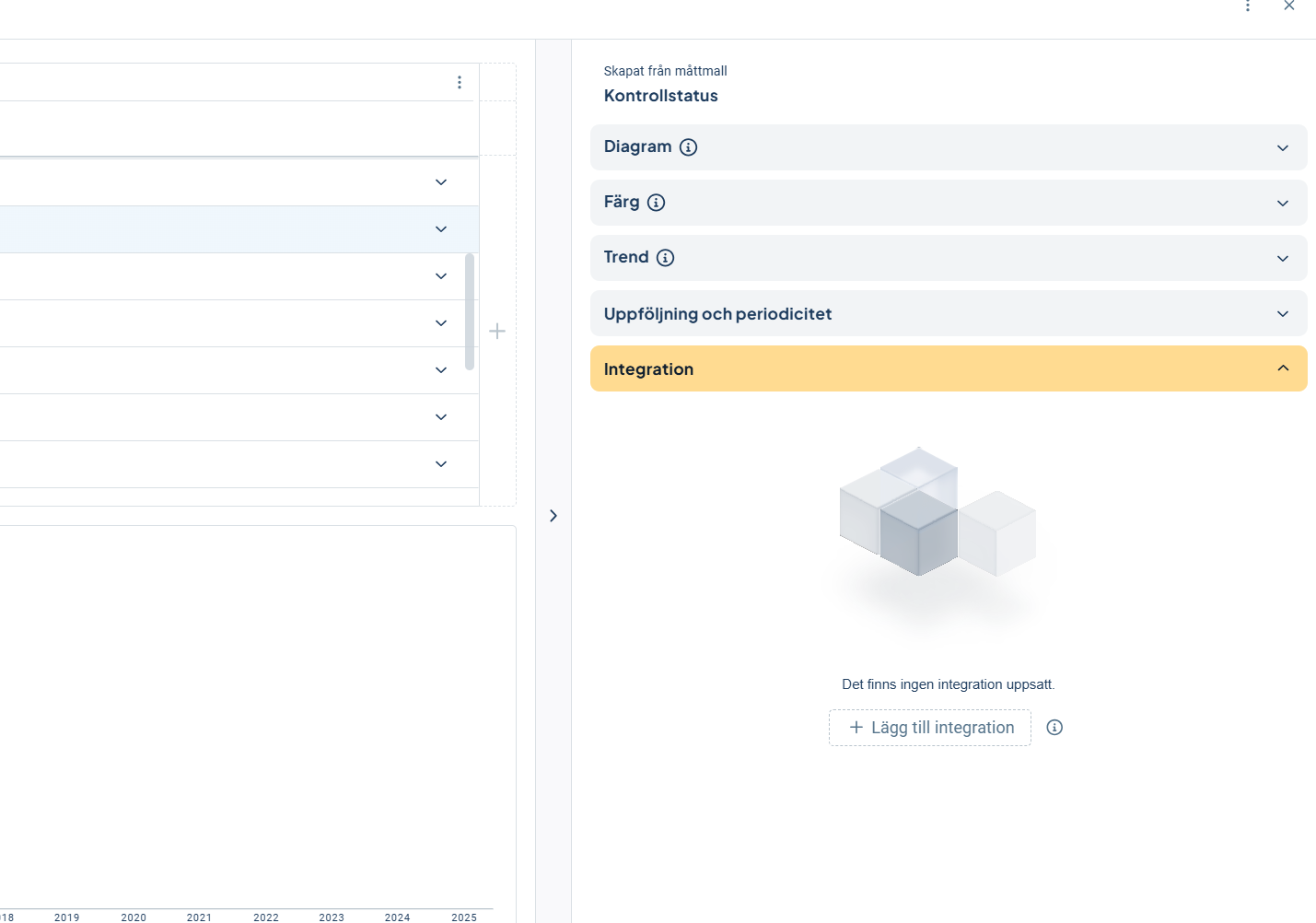Click info icon next to Lägg till integration
The image size is (1316, 923).
pos(1054,728)
